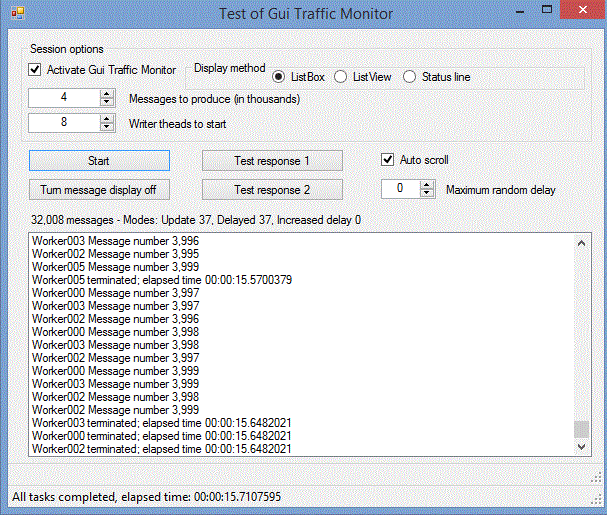Image resolution: width=607 pixels, height=515 pixels.
Task: Click the 'Messages to produce (in thousands)' label
Action: (214, 99)
